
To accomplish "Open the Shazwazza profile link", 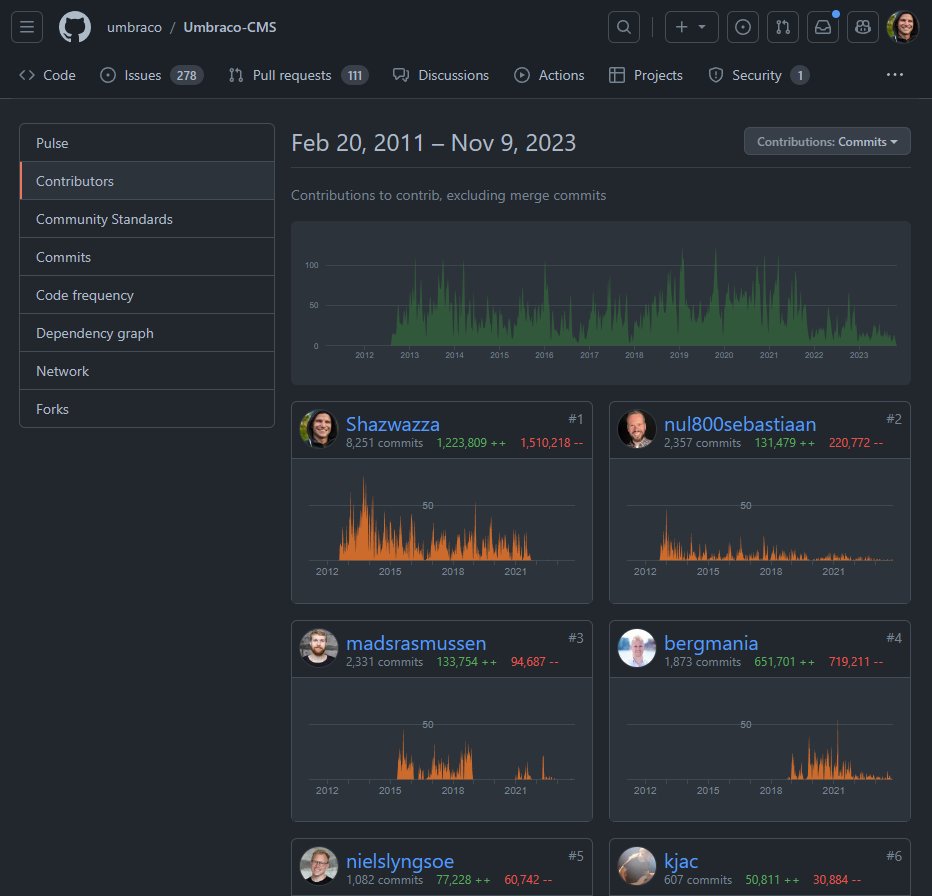I will 392,424.
